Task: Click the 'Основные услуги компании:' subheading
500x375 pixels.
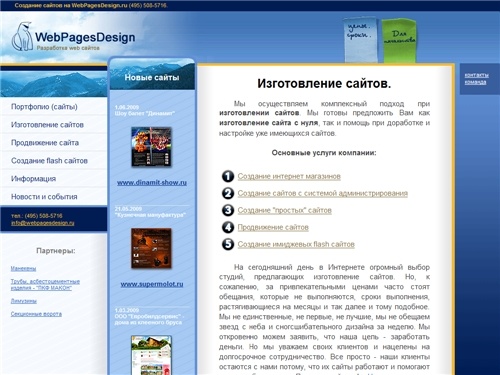Action: click(324, 153)
